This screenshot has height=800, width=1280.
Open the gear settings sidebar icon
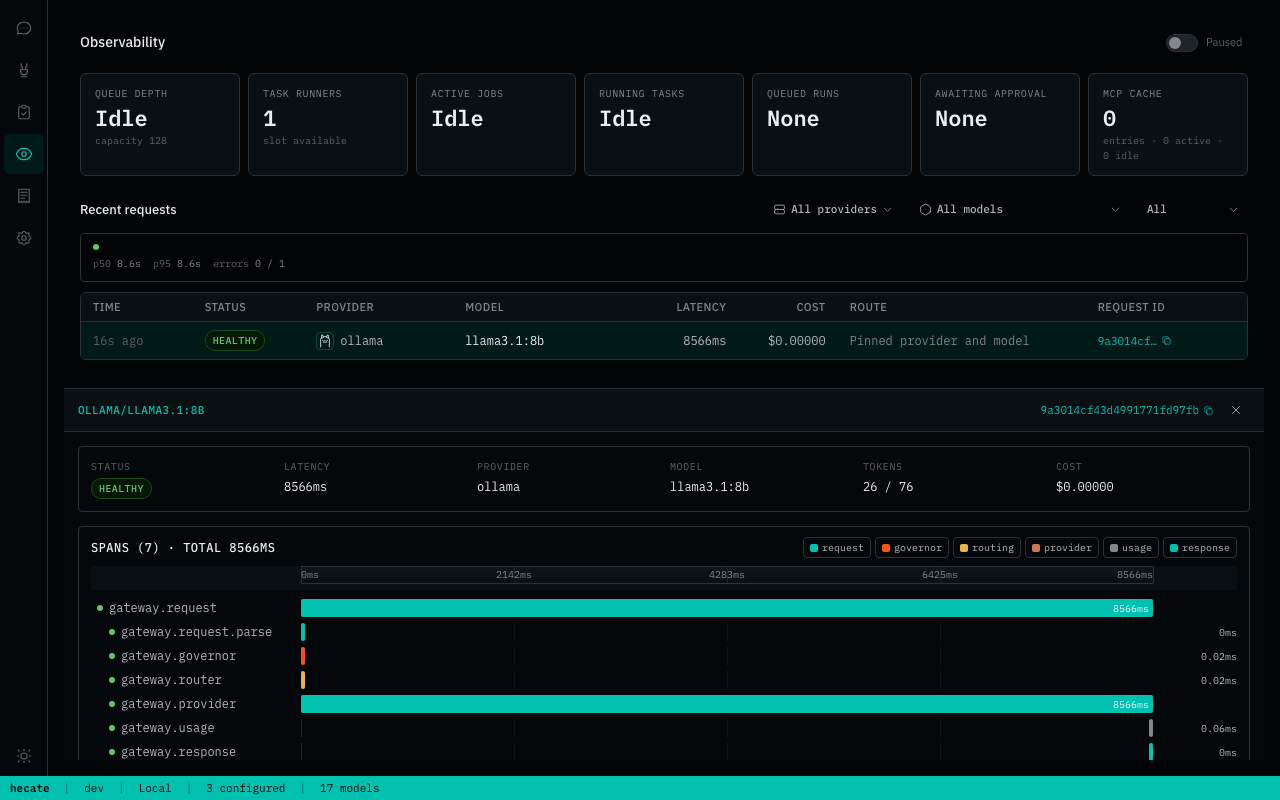tap(24, 238)
